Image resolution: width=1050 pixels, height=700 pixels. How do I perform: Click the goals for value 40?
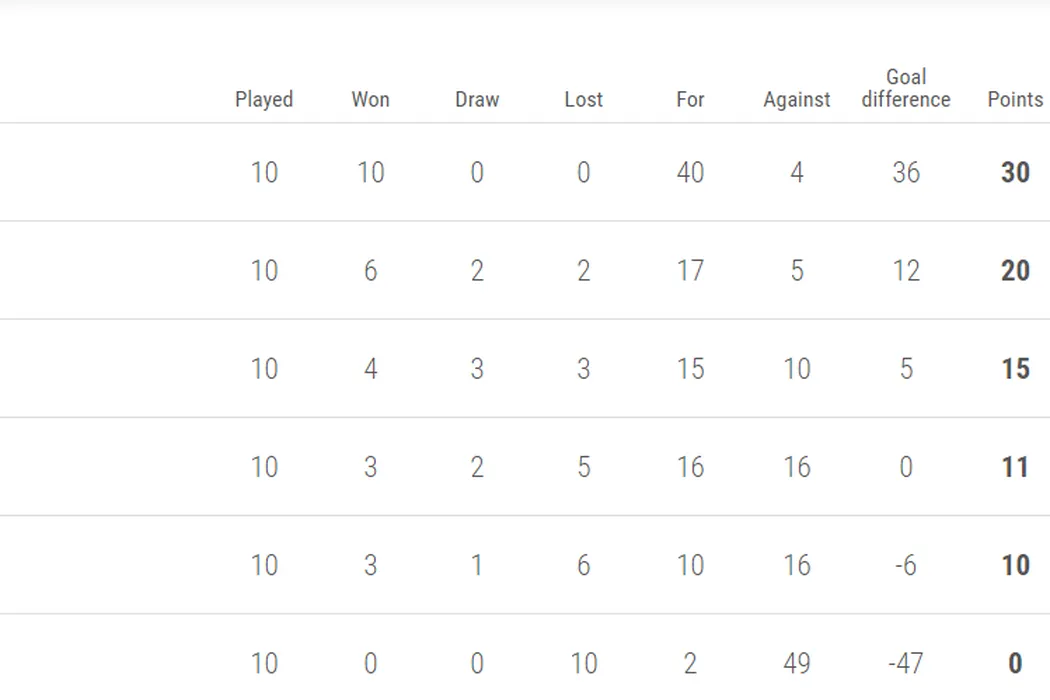(690, 173)
